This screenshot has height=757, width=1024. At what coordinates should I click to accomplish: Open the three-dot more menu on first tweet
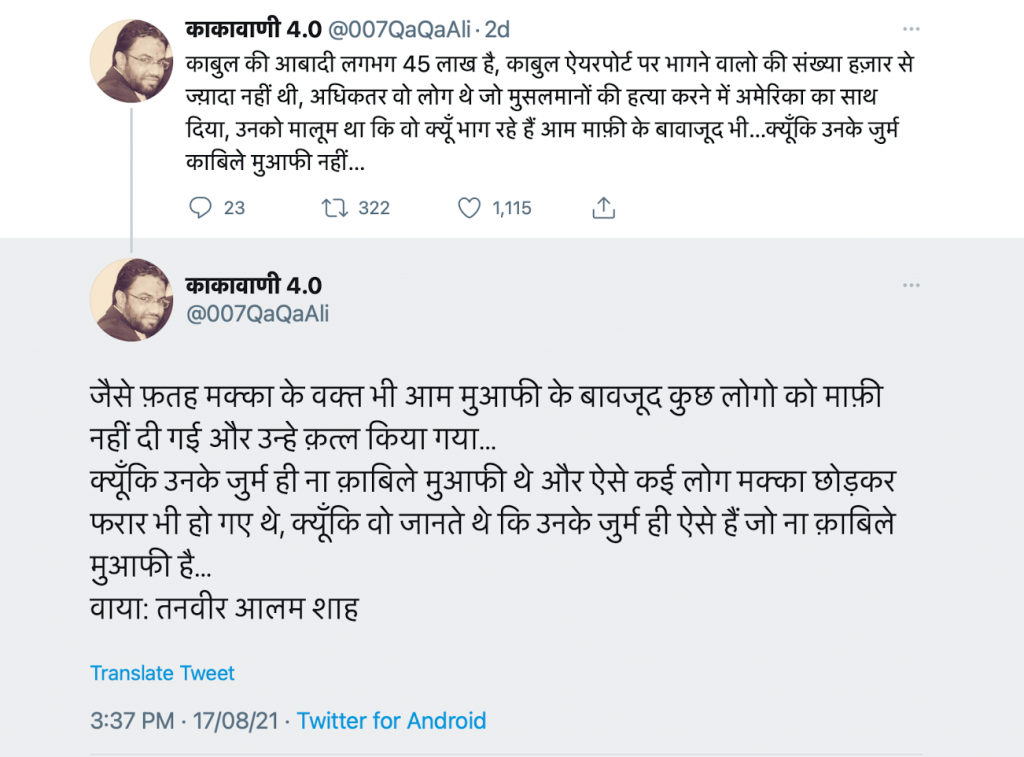(911, 30)
